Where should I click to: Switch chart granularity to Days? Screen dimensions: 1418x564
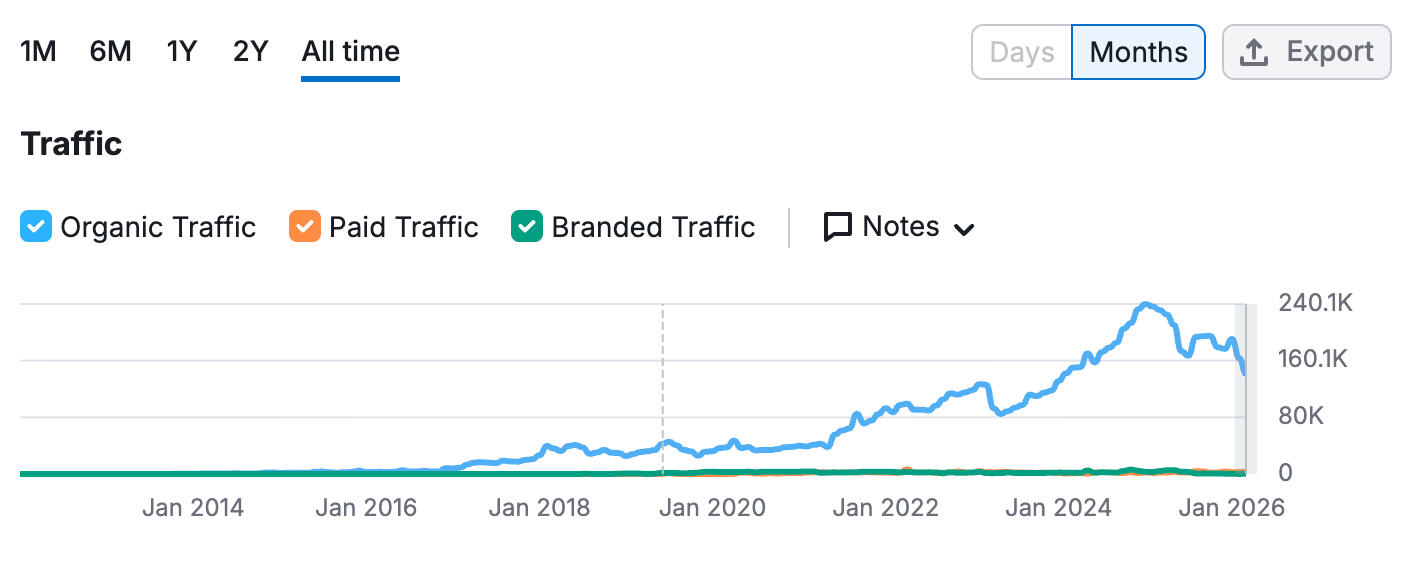point(1021,52)
